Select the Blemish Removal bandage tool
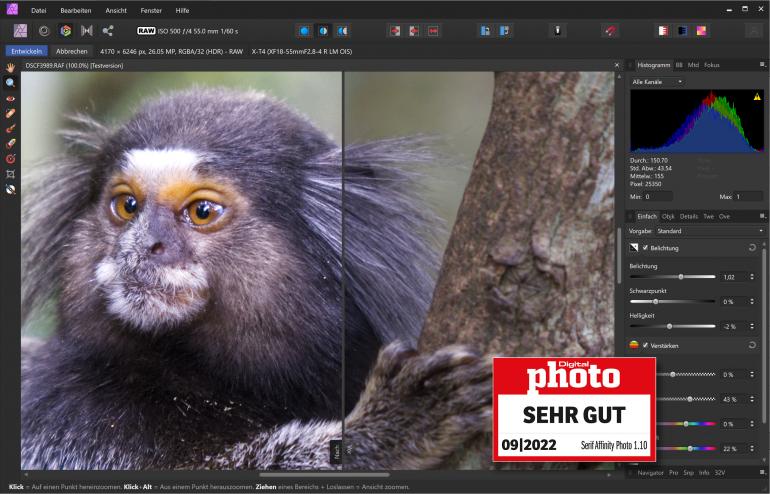 (10, 113)
